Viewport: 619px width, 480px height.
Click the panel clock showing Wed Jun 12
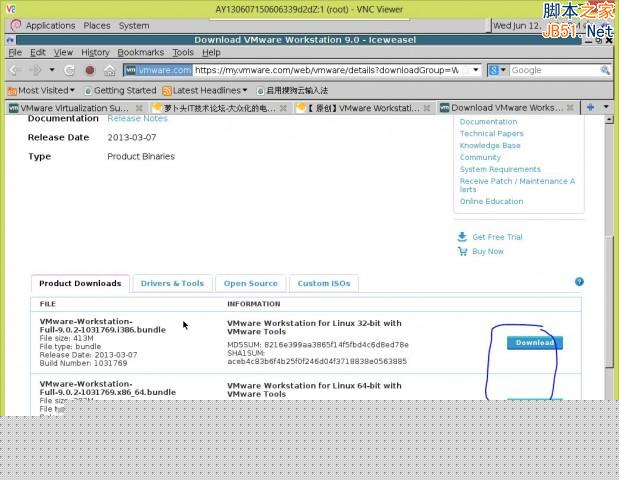tap(516, 26)
